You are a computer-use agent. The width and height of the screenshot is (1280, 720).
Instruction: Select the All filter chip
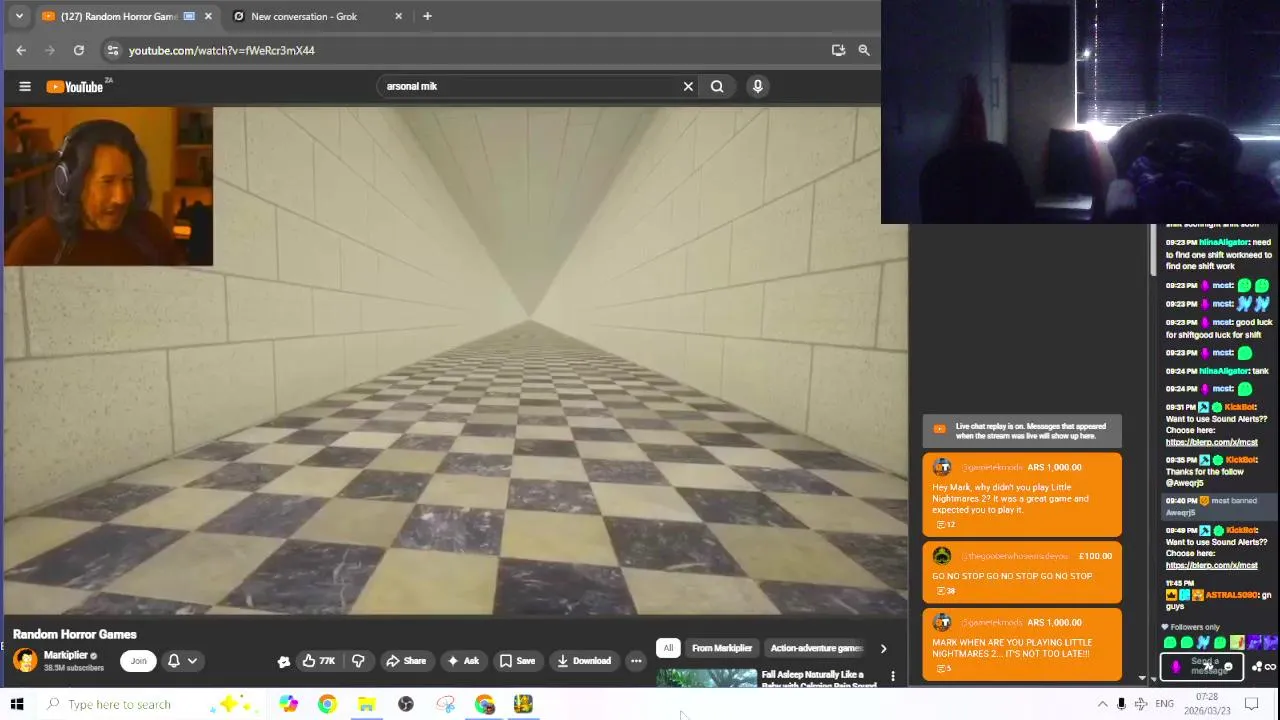tap(668, 648)
